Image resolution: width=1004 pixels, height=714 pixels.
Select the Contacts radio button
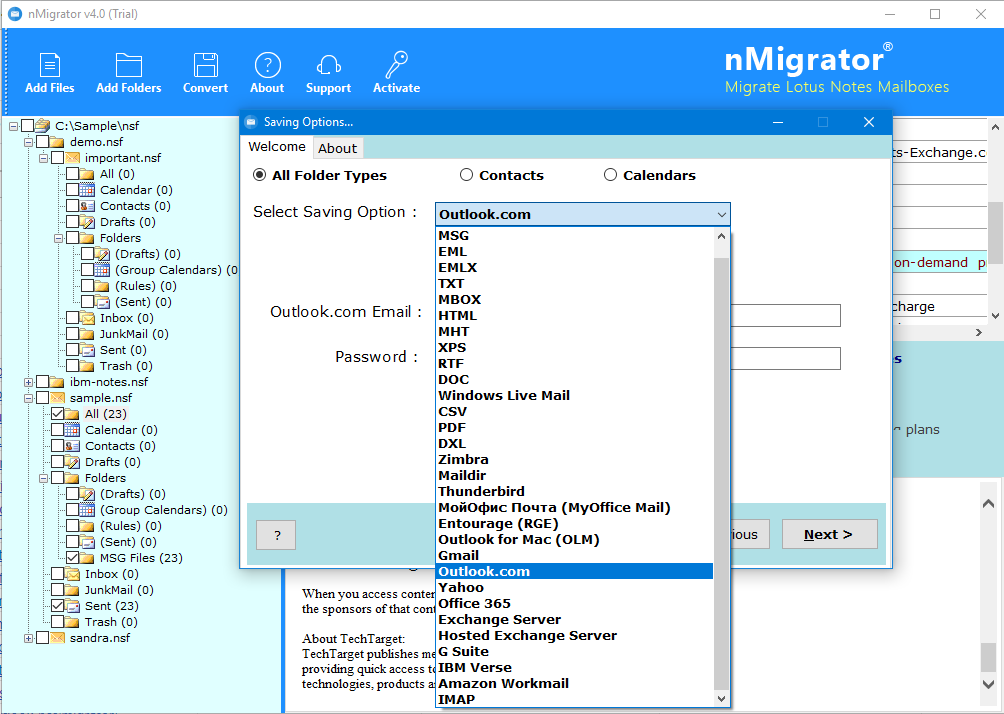click(466, 175)
